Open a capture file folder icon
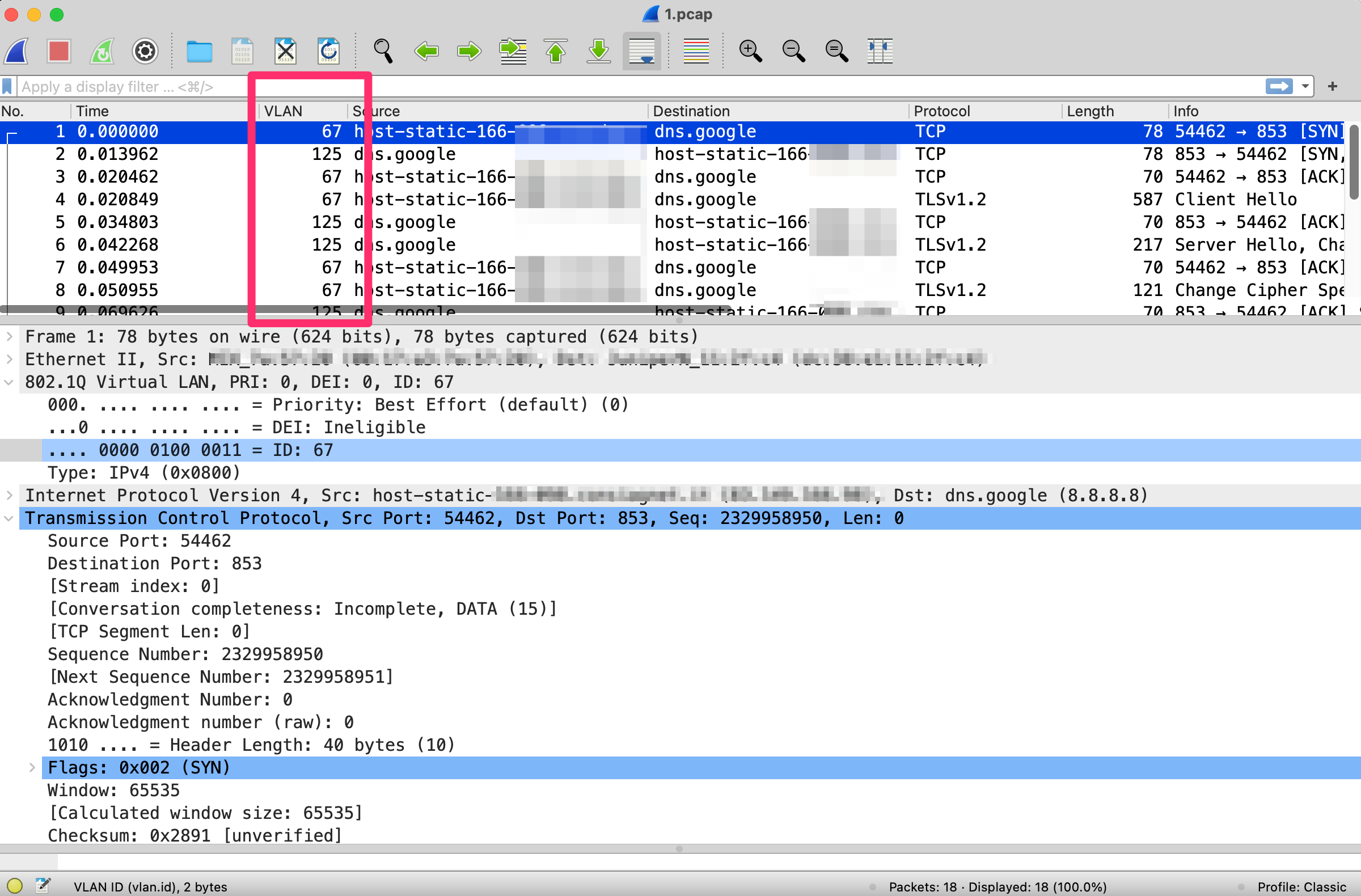The image size is (1361, 896). point(200,52)
